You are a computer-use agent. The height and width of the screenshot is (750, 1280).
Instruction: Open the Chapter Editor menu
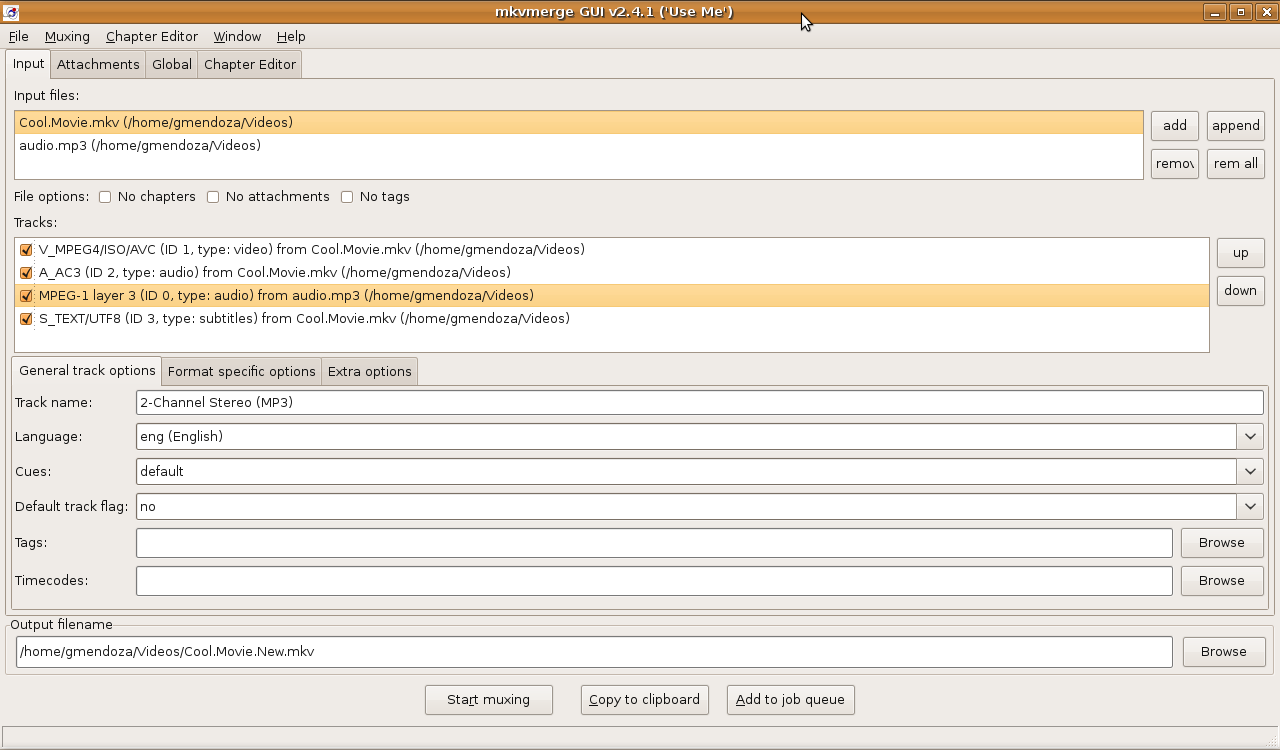point(151,36)
